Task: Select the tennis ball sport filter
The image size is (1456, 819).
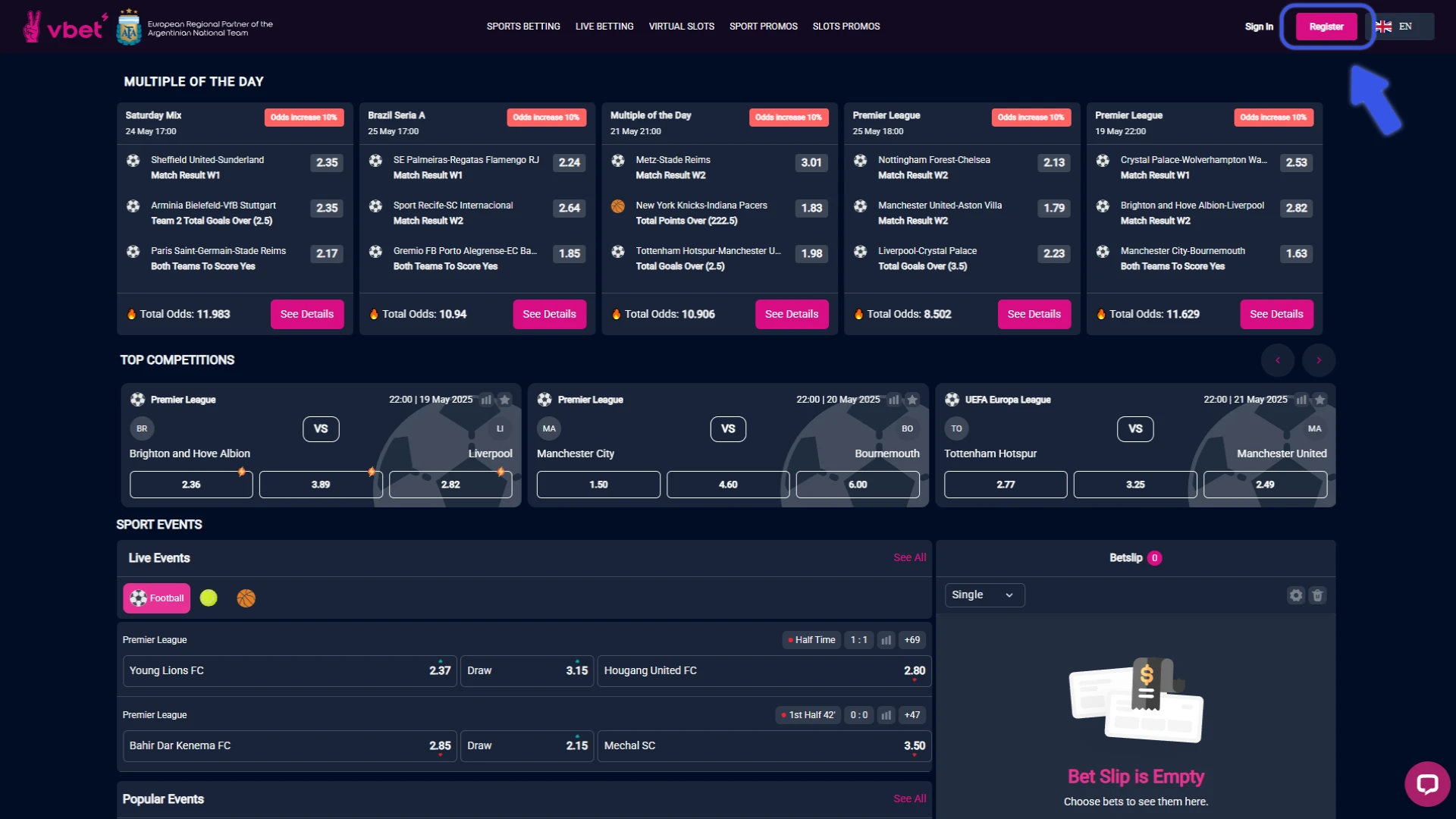Action: pos(209,598)
